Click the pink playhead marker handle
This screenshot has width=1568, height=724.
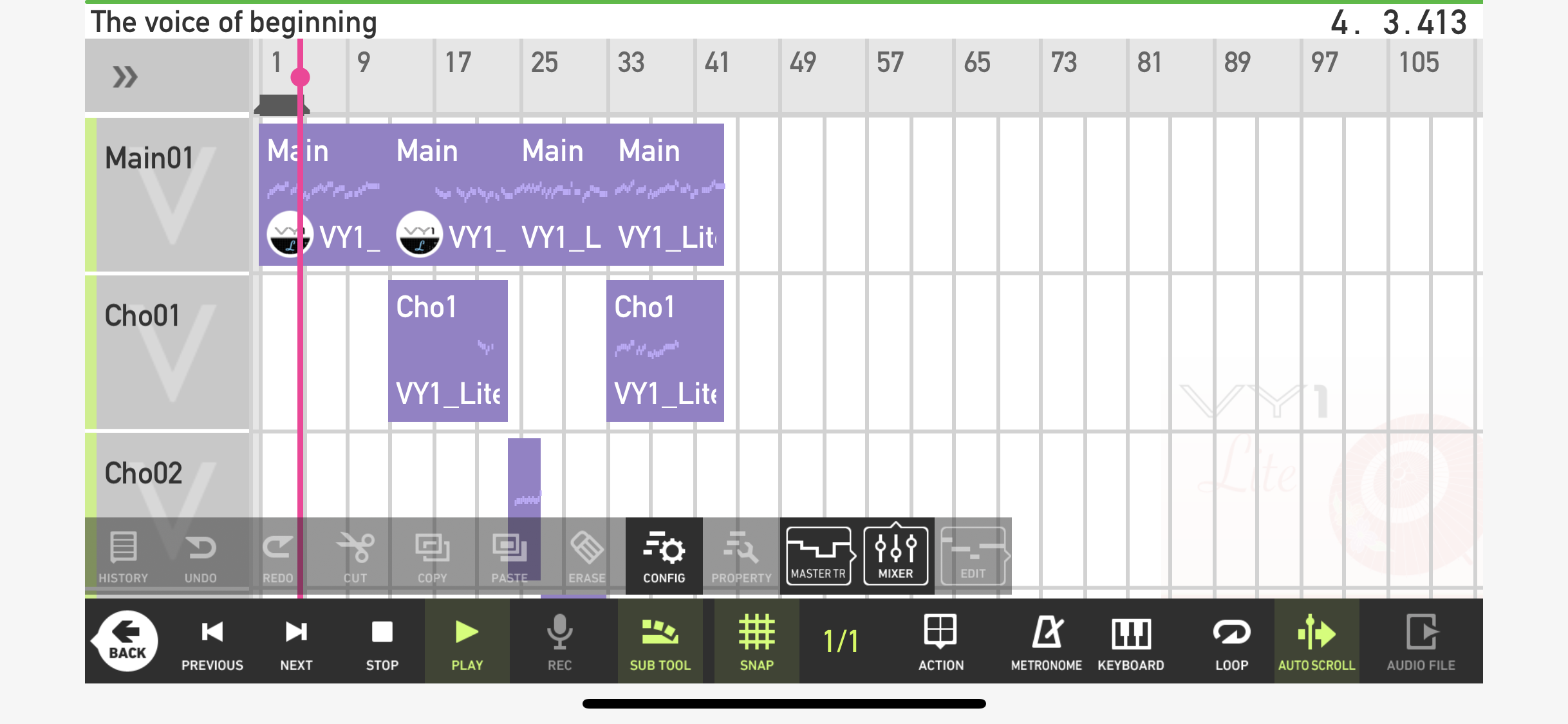(300, 77)
